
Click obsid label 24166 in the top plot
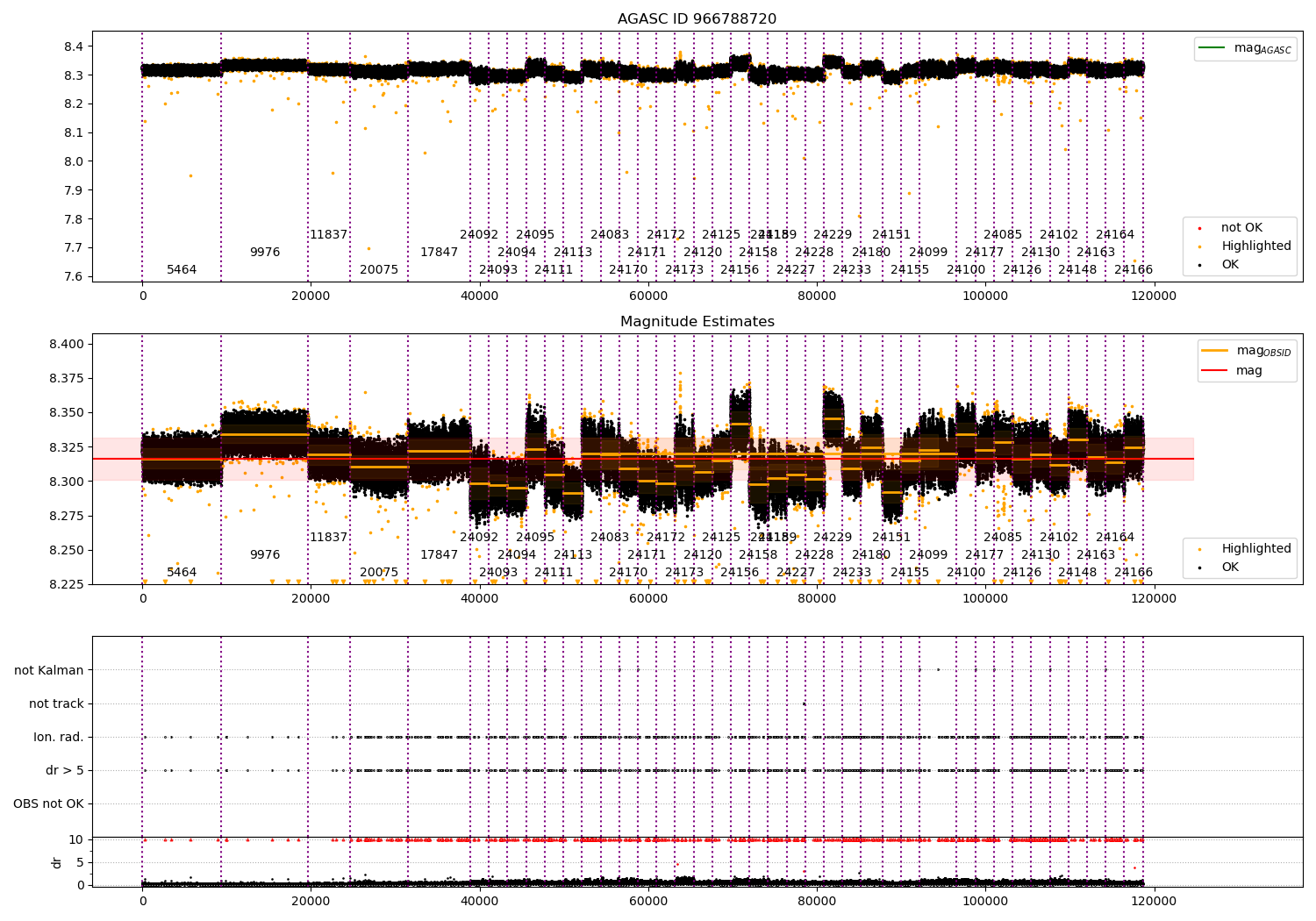pyautogui.click(x=1134, y=269)
